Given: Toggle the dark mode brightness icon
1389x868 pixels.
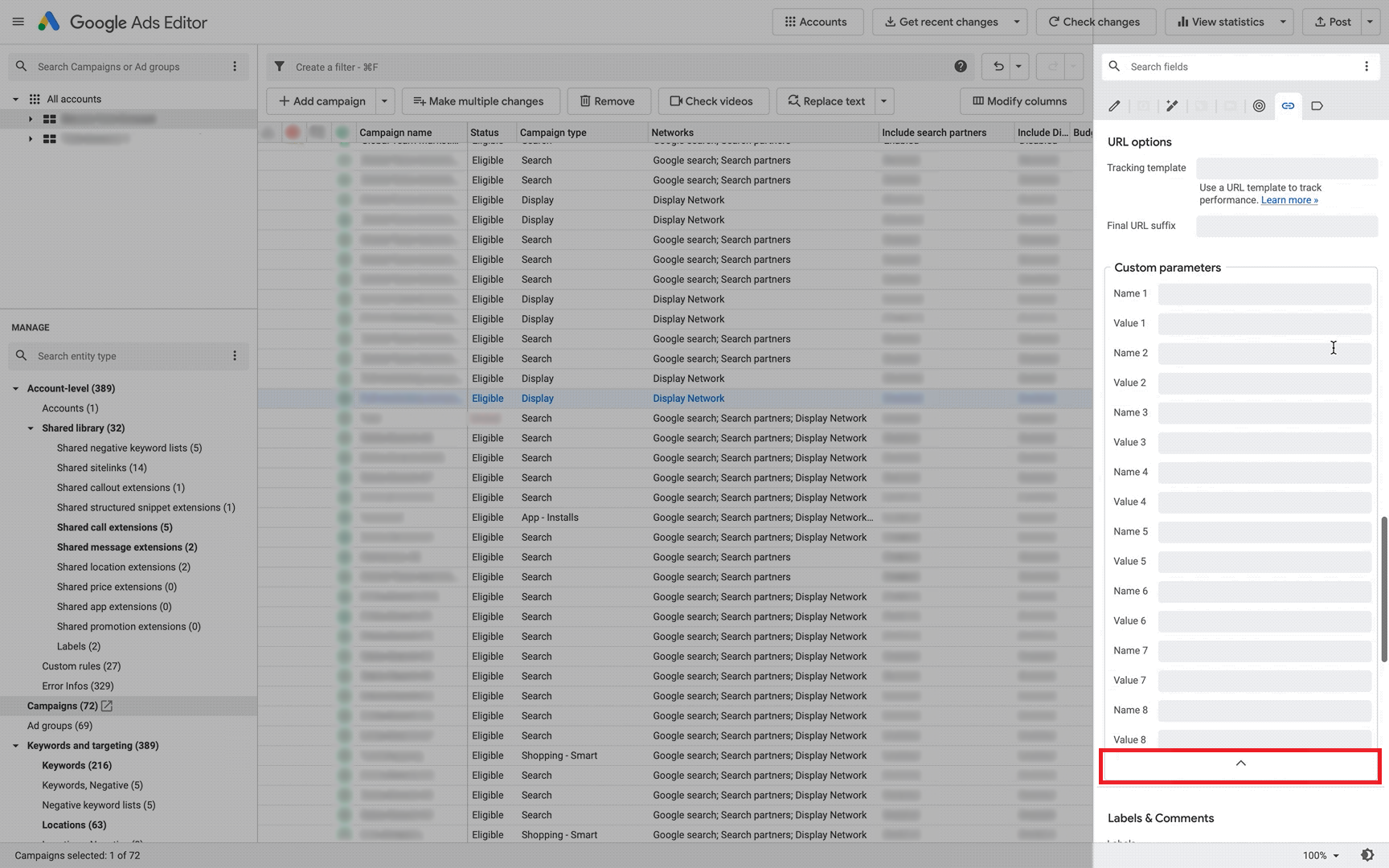Looking at the screenshot, I should (1367, 855).
